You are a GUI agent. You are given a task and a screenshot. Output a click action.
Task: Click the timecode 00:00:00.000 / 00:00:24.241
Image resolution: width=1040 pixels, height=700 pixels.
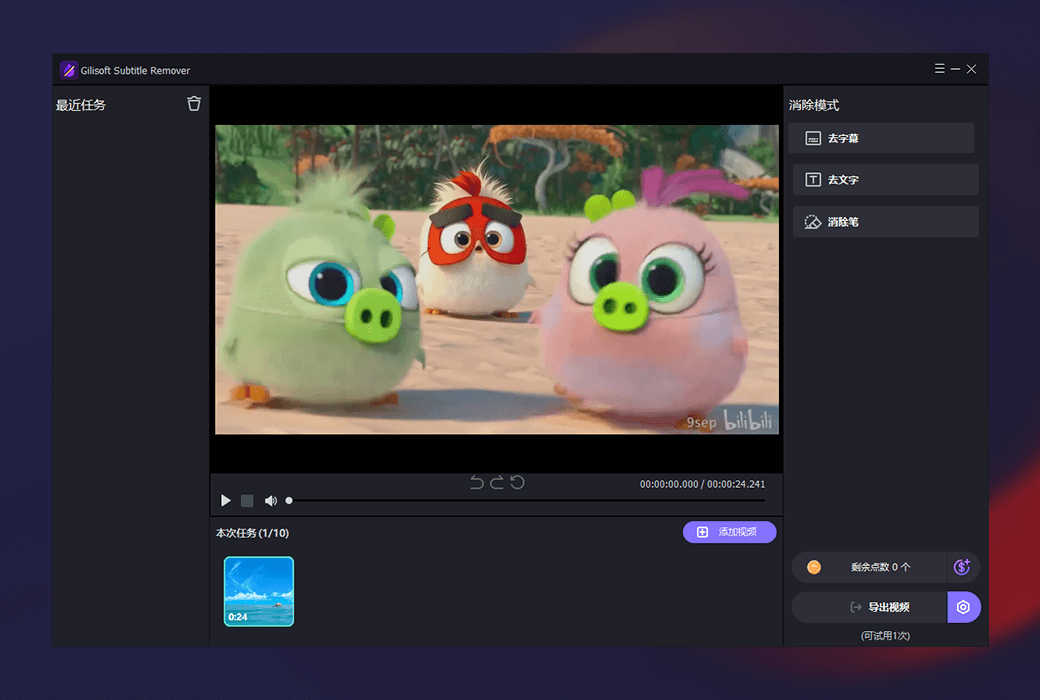point(702,484)
